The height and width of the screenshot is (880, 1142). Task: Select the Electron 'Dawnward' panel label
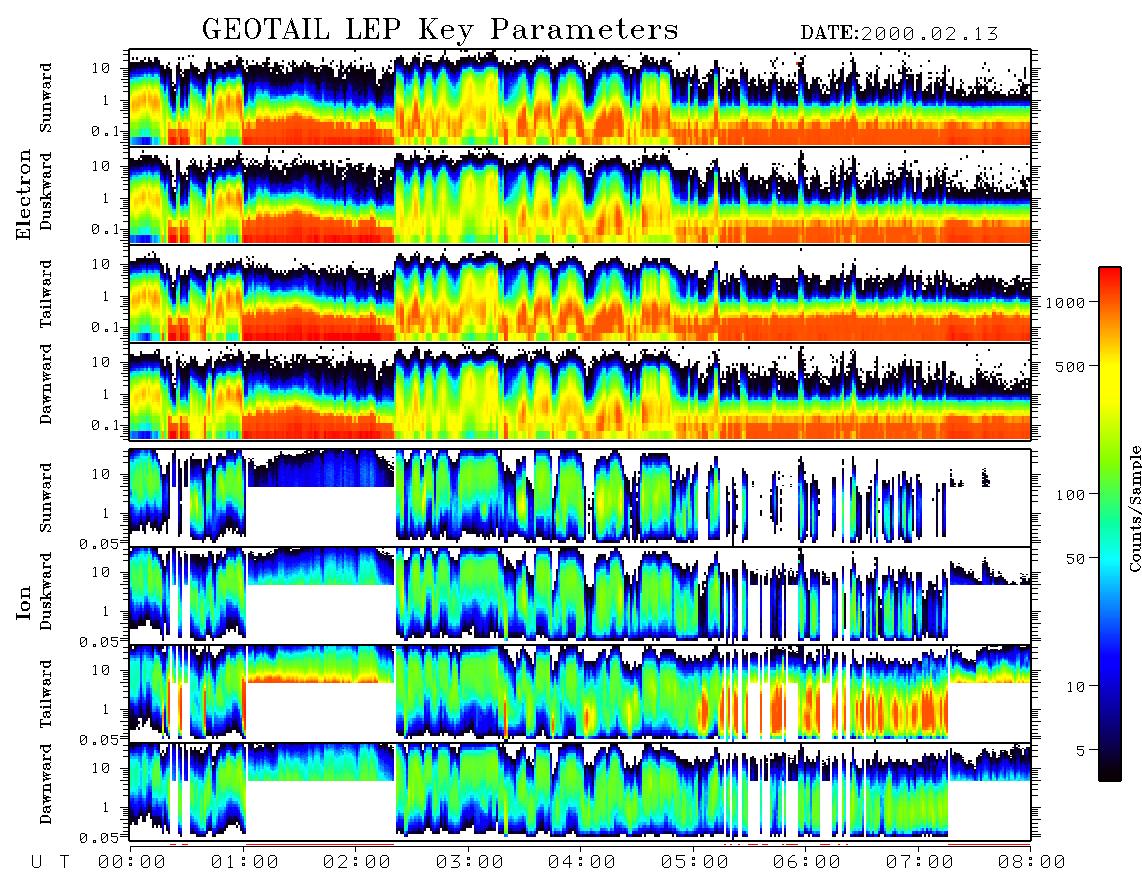tap(46, 385)
